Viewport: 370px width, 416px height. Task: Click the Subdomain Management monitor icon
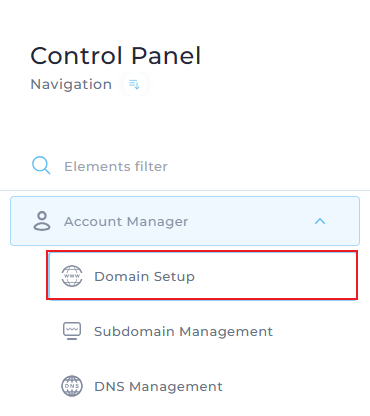(x=72, y=331)
